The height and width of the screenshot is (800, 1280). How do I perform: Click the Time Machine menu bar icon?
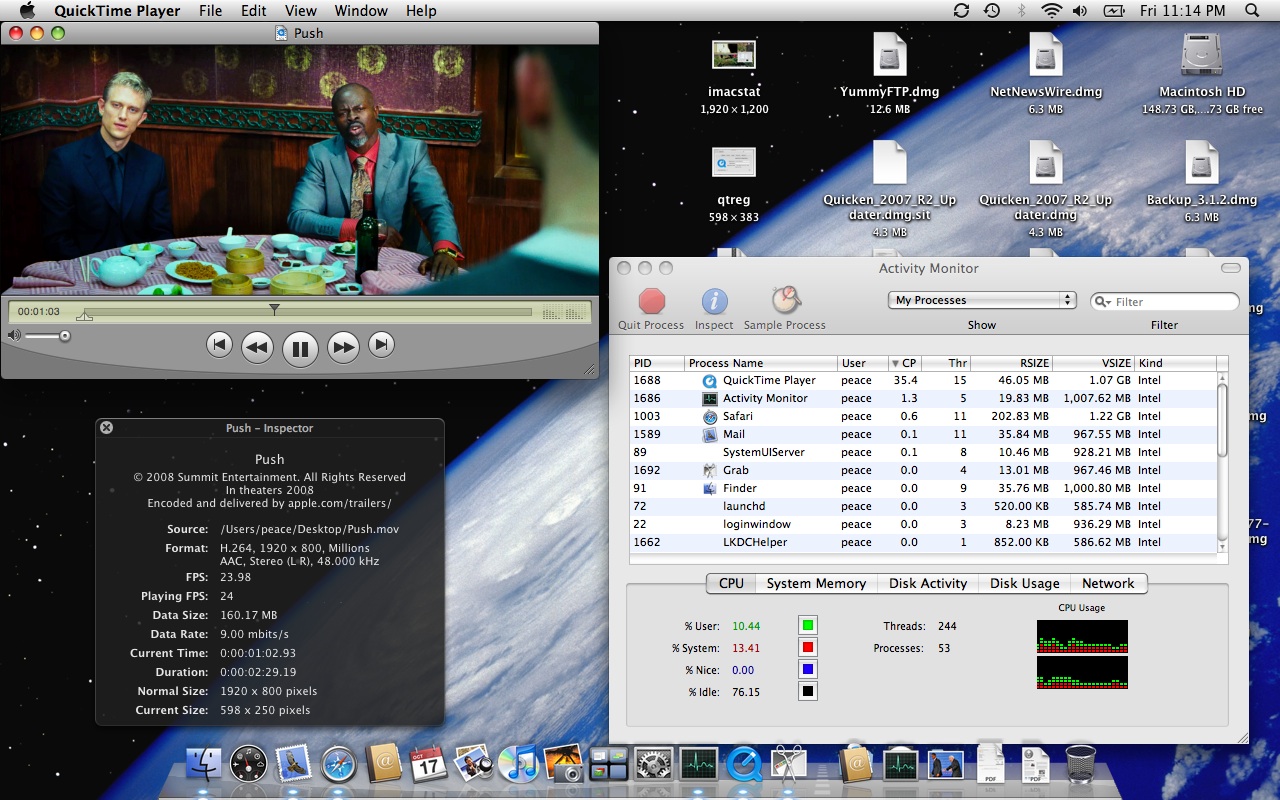pyautogui.click(x=991, y=11)
